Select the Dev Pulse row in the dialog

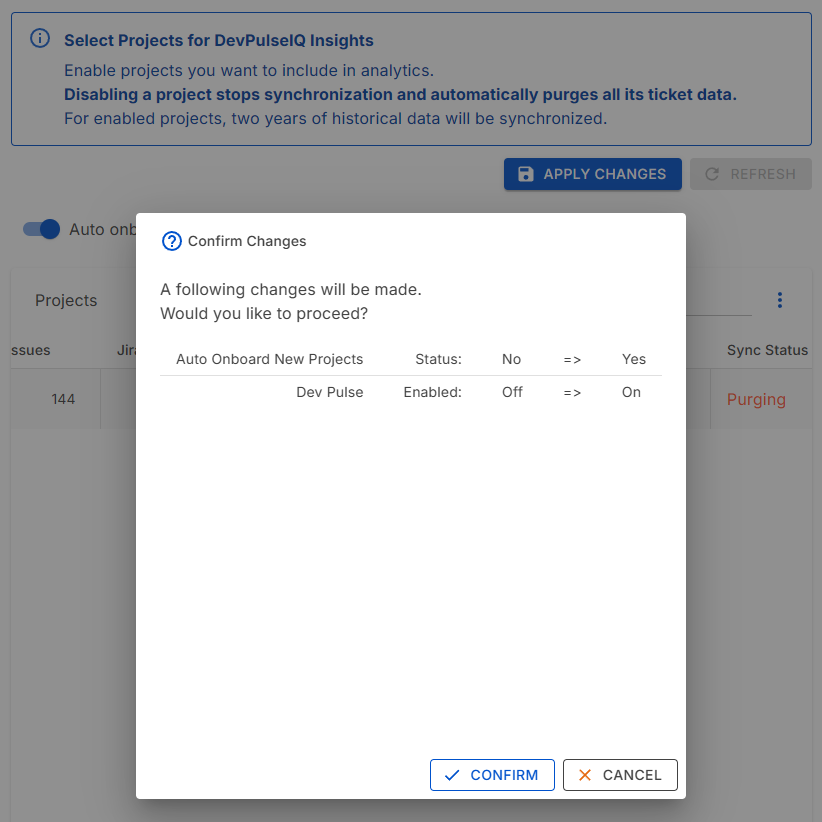click(x=410, y=392)
